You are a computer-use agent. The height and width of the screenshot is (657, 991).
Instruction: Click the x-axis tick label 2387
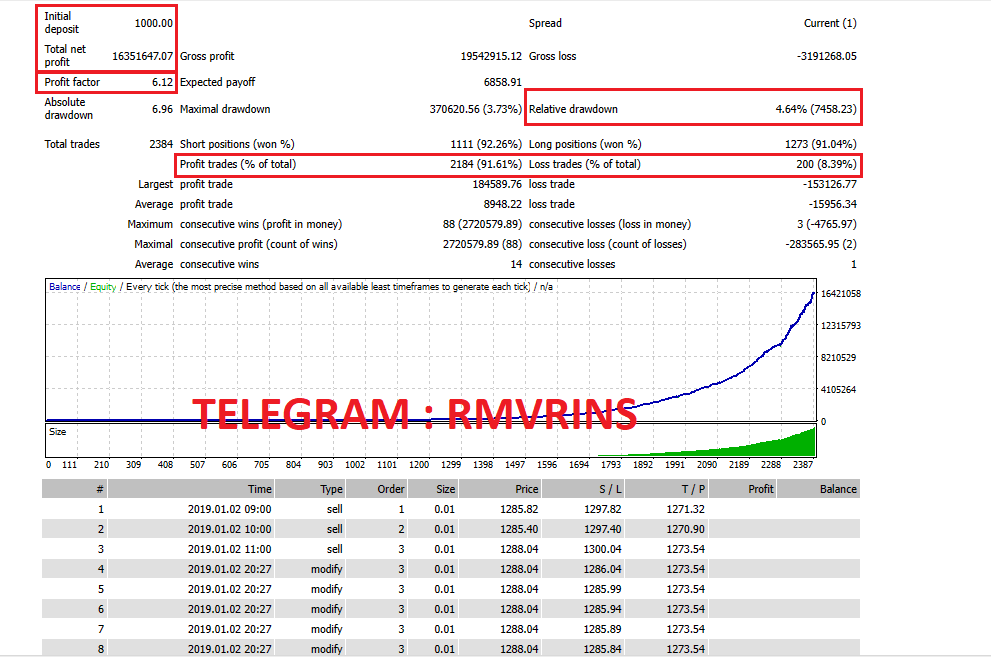pyautogui.click(x=803, y=465)
